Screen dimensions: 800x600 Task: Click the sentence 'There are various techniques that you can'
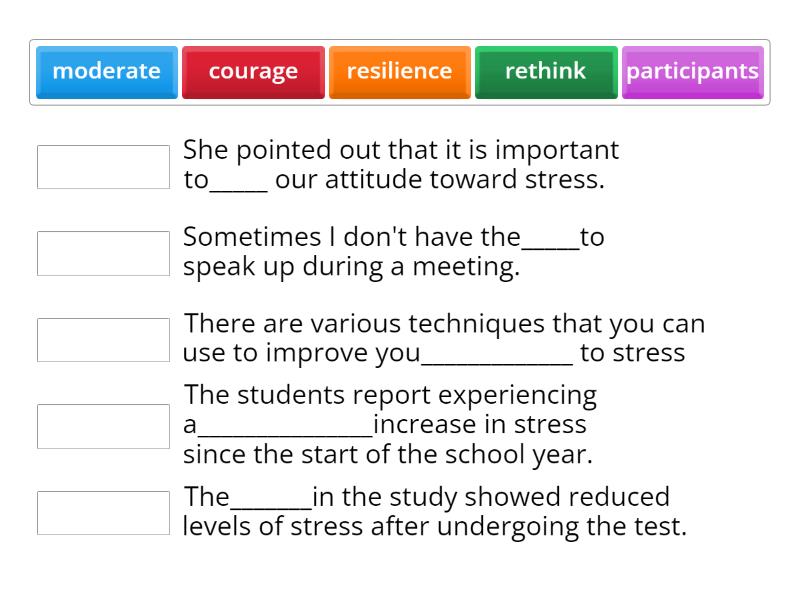[444, 324]
